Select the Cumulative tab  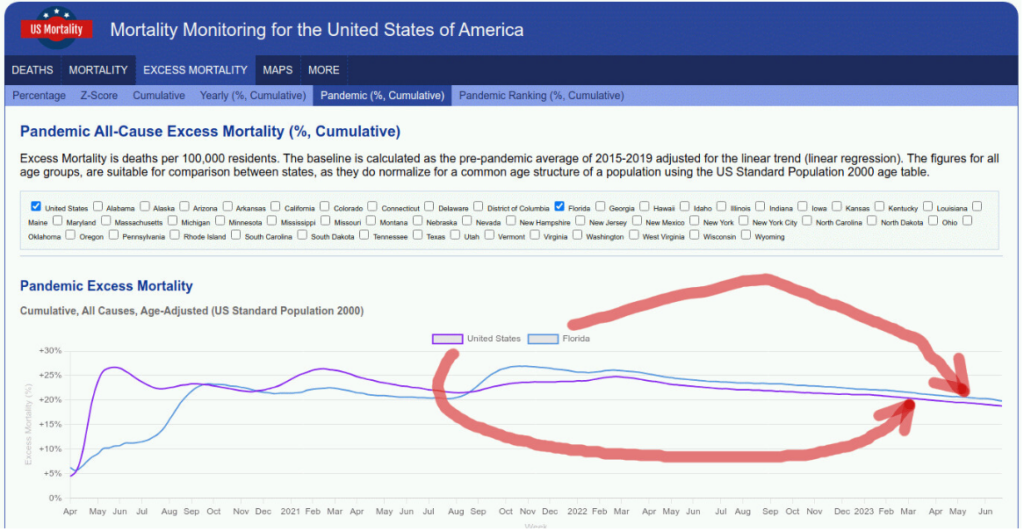tap(159, 95)
